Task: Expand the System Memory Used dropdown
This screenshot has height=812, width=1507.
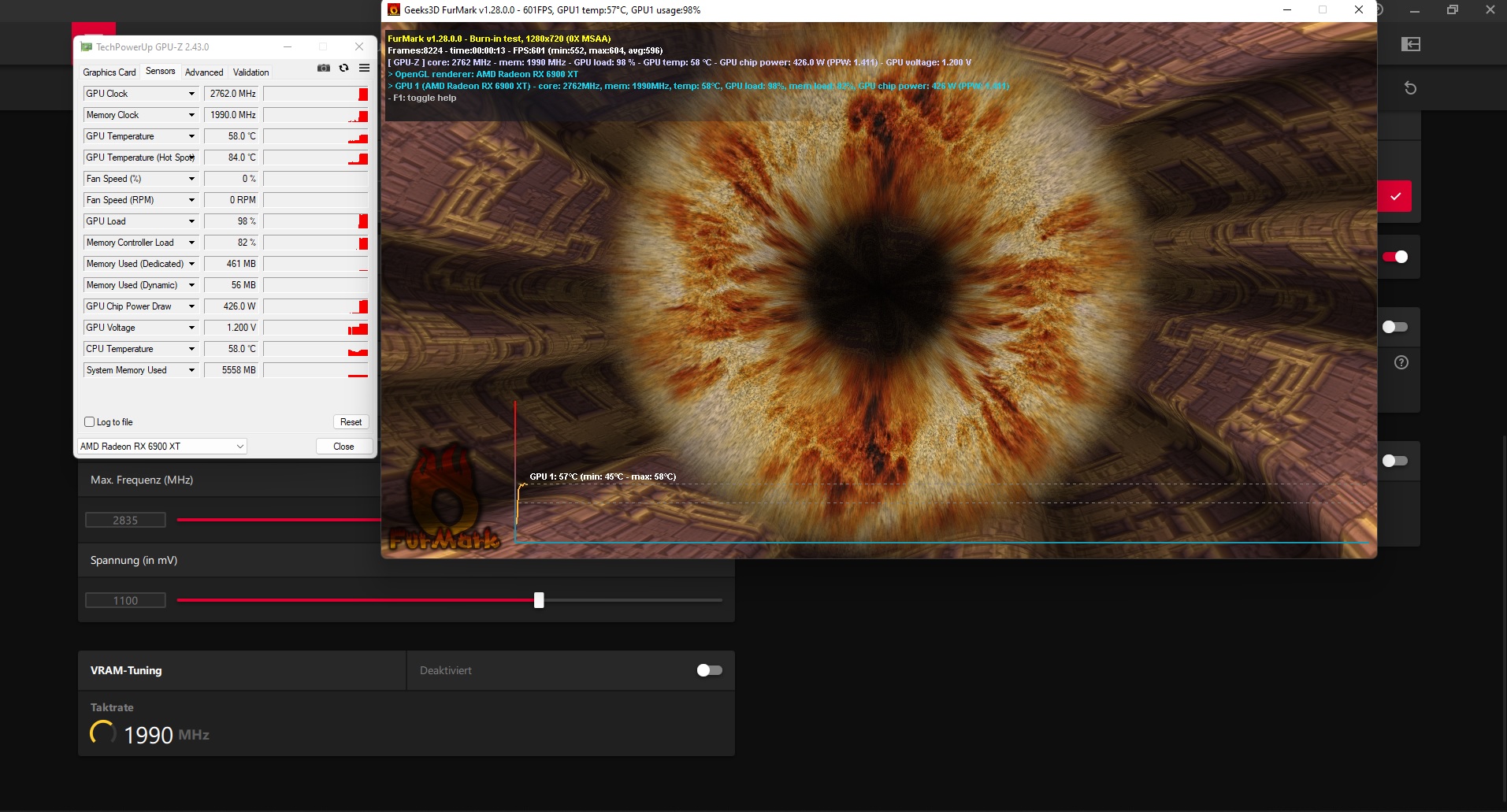Action: pyautogui.click(x=191, y=370)
